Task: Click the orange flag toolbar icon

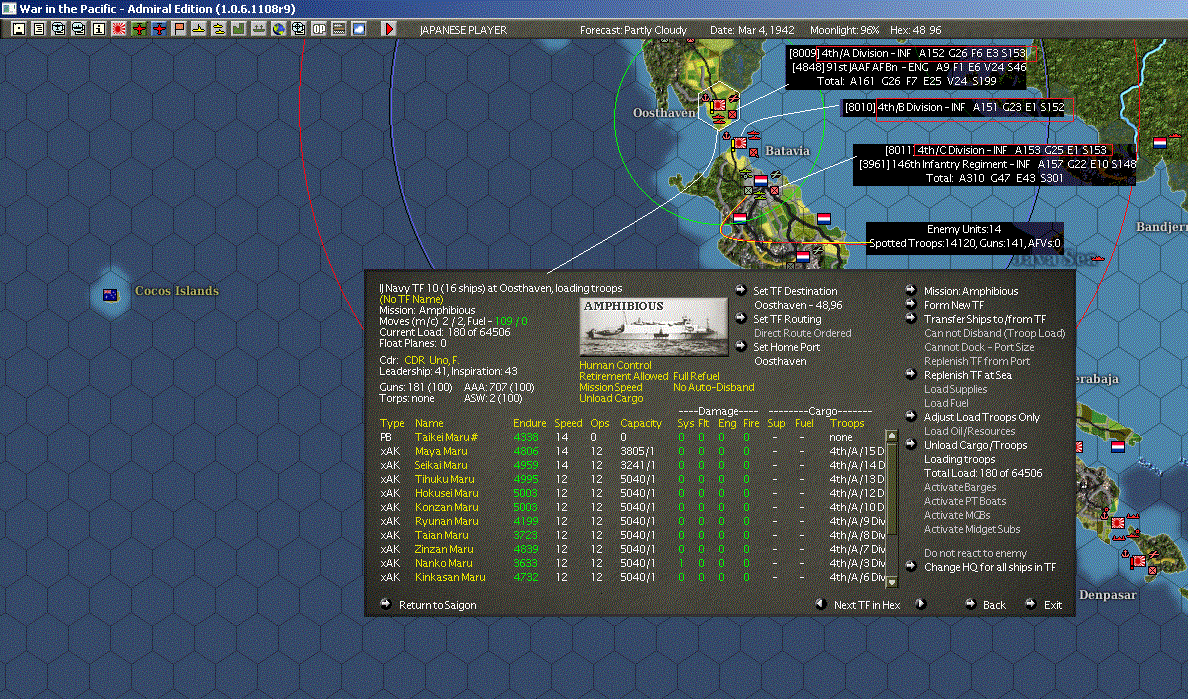Action: click(x=179, y=29)
